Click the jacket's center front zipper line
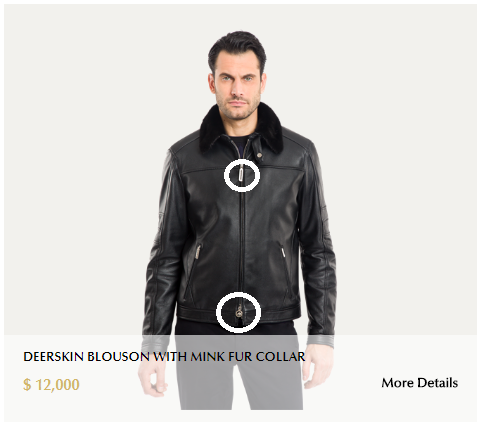This screenshot has height=422, width=479. (x=242, y=240)
